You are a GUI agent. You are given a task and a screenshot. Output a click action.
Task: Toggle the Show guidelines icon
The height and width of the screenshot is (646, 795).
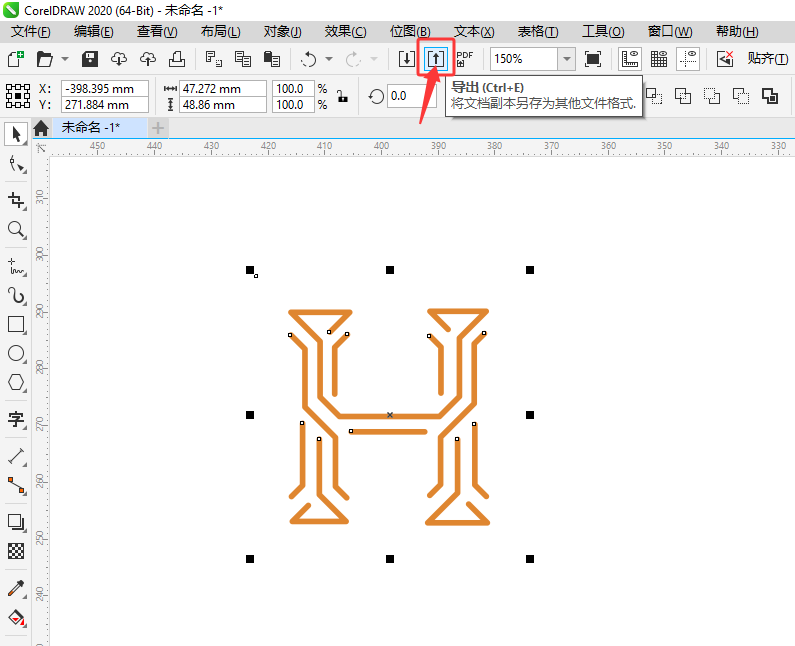point(688,59)
